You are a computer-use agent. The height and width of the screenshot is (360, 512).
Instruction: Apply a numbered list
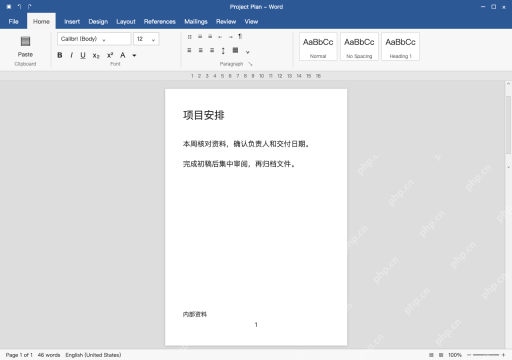(200, 37)
